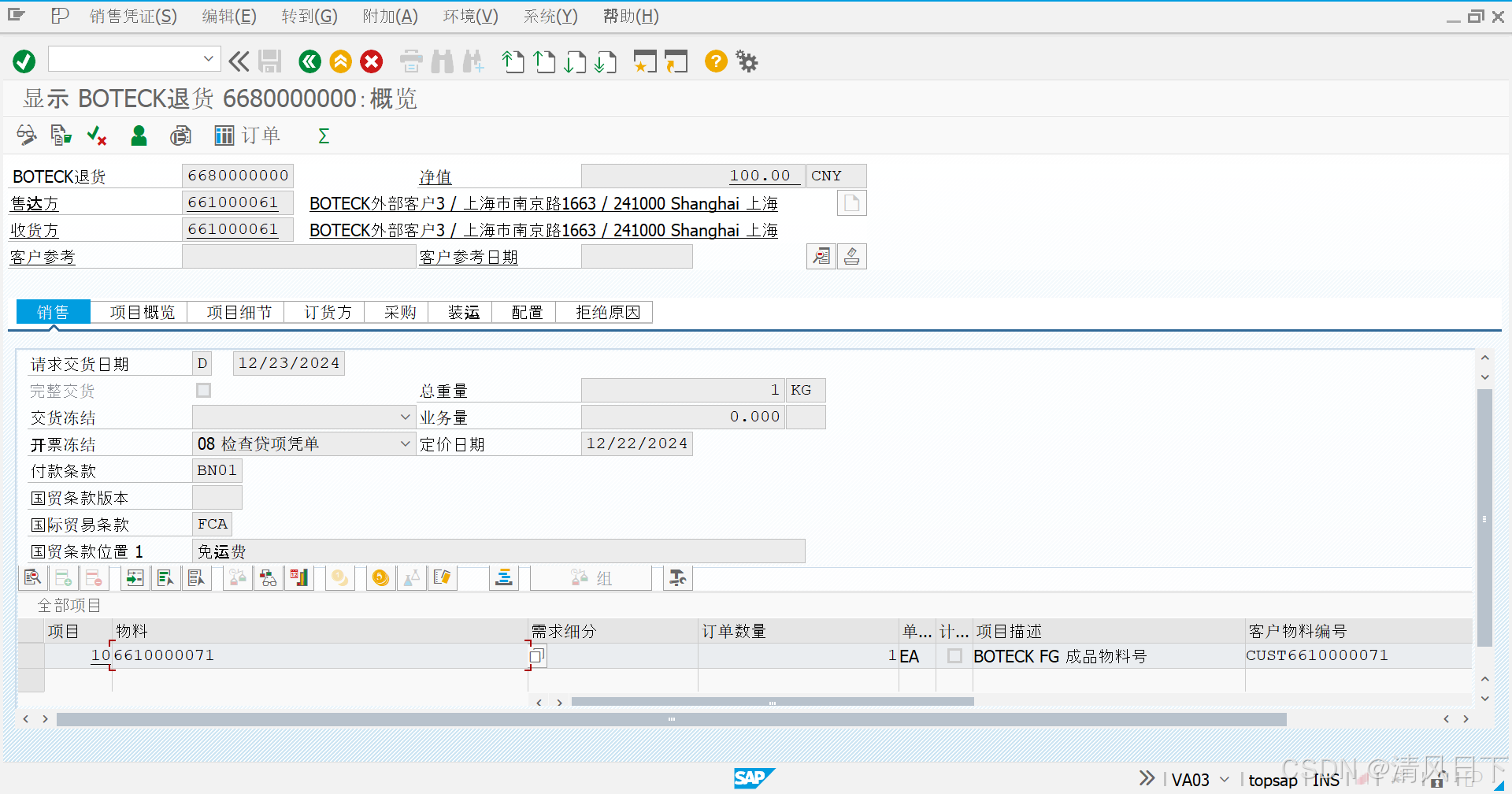Open the 交货冻结 dropdown
This screenshot has width=1512, height=794.
(x=405, y=417)
